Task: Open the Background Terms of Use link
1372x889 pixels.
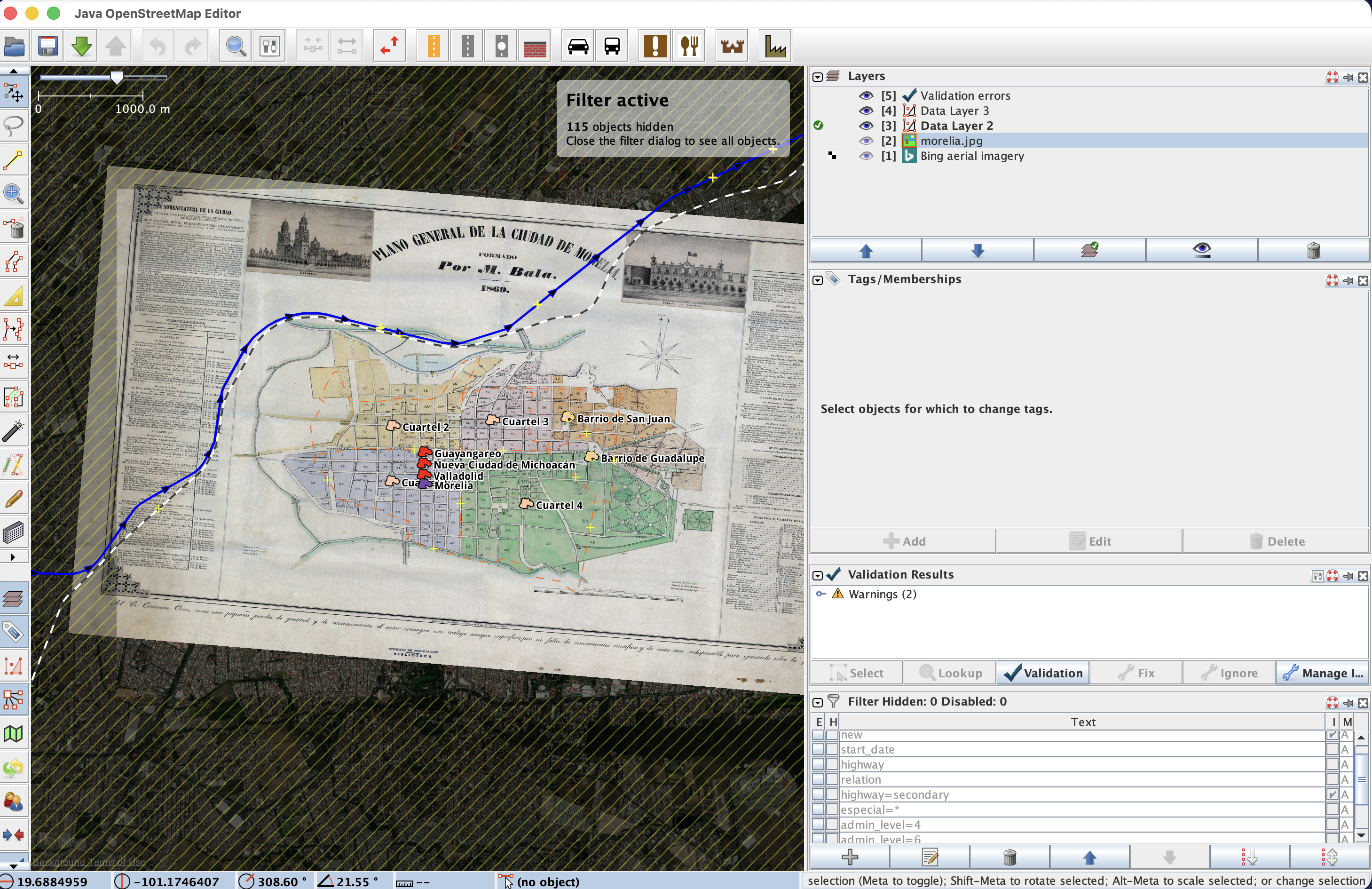Action: tap(89, 862)
